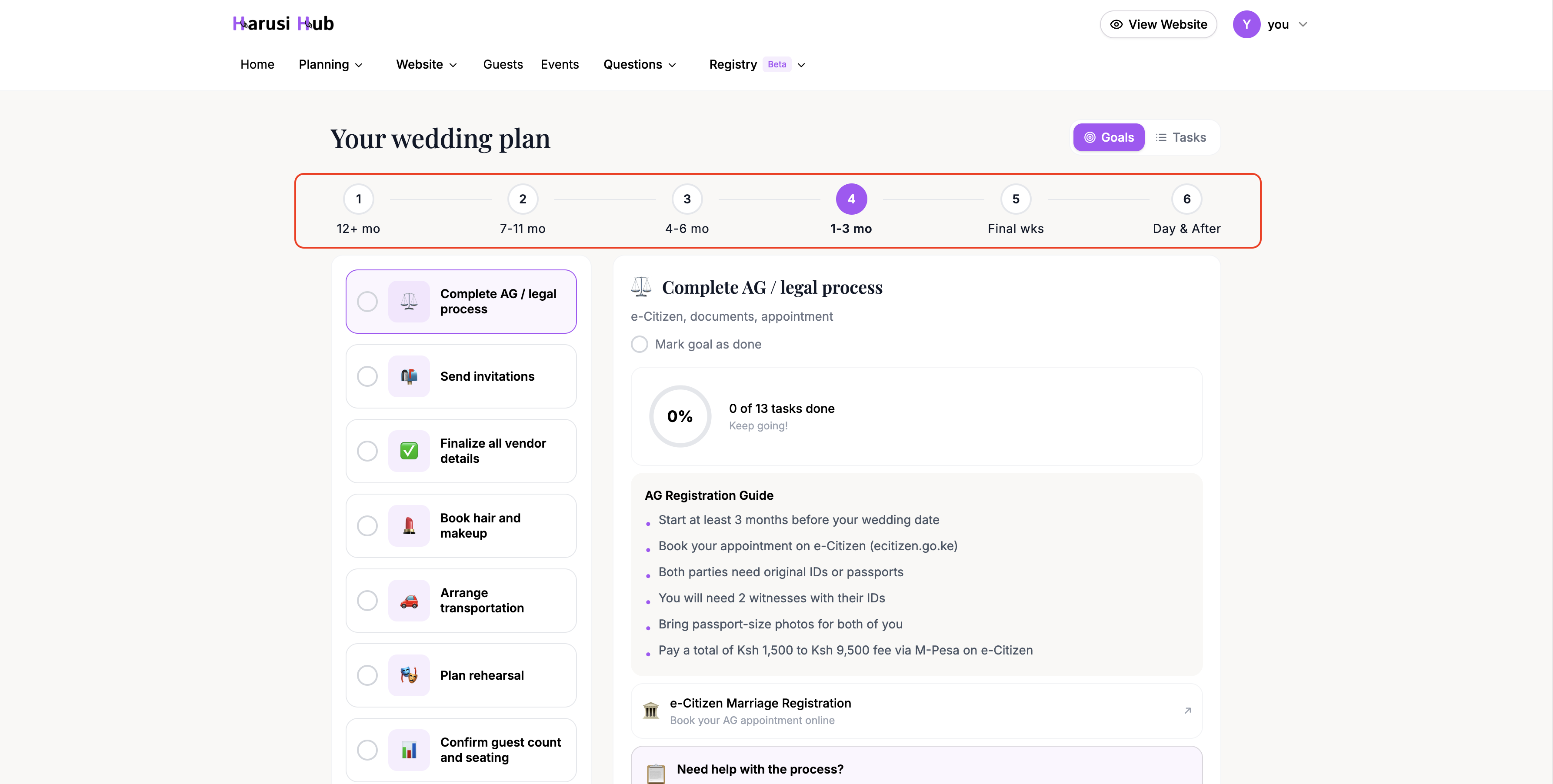Image resolution: width=1553 pixels, height=784 pixels.
Task: Click the lipstick icon for hair and makeup
Action: 409,525
